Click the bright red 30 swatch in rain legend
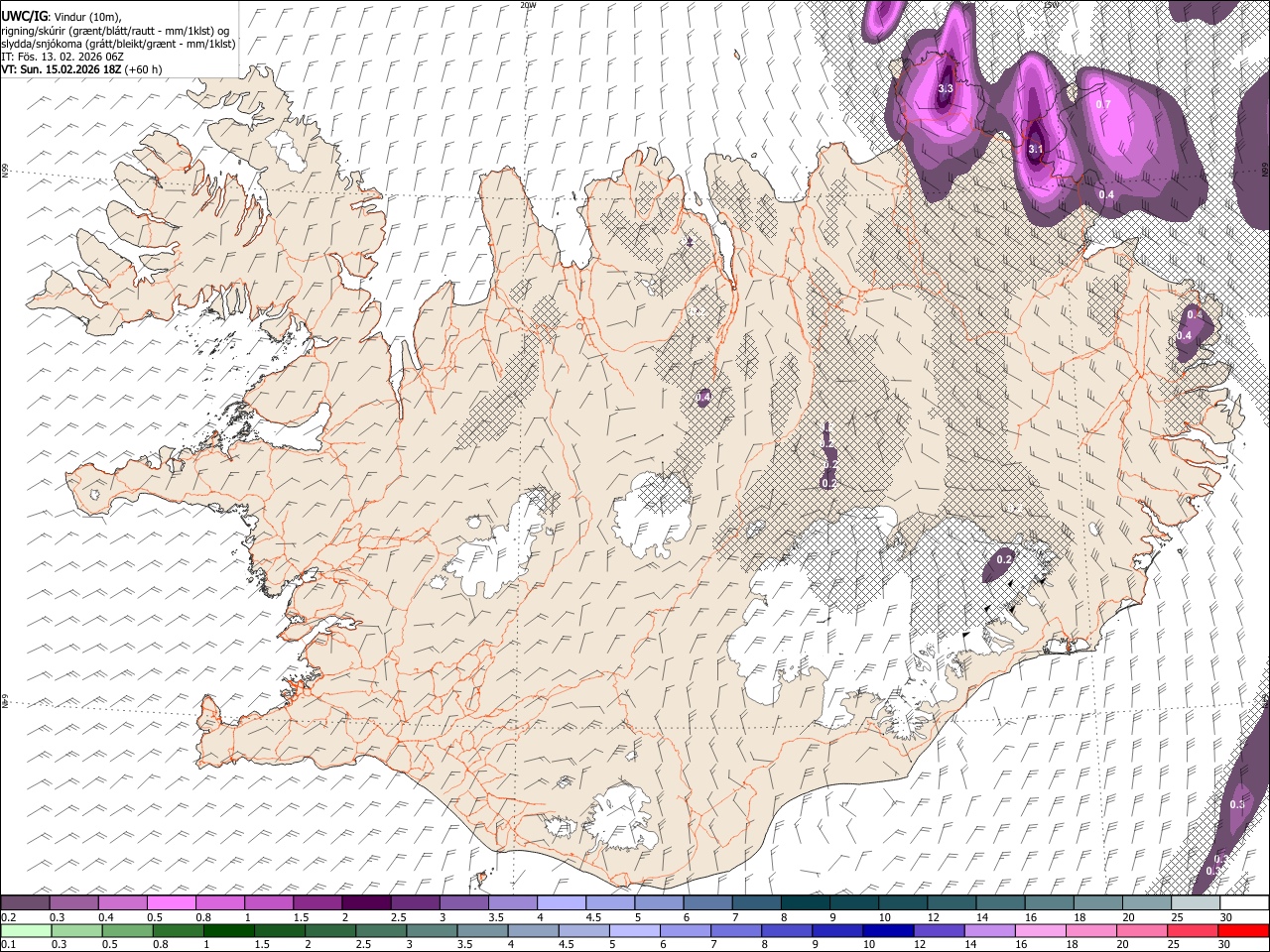 tap(1244, 930)
